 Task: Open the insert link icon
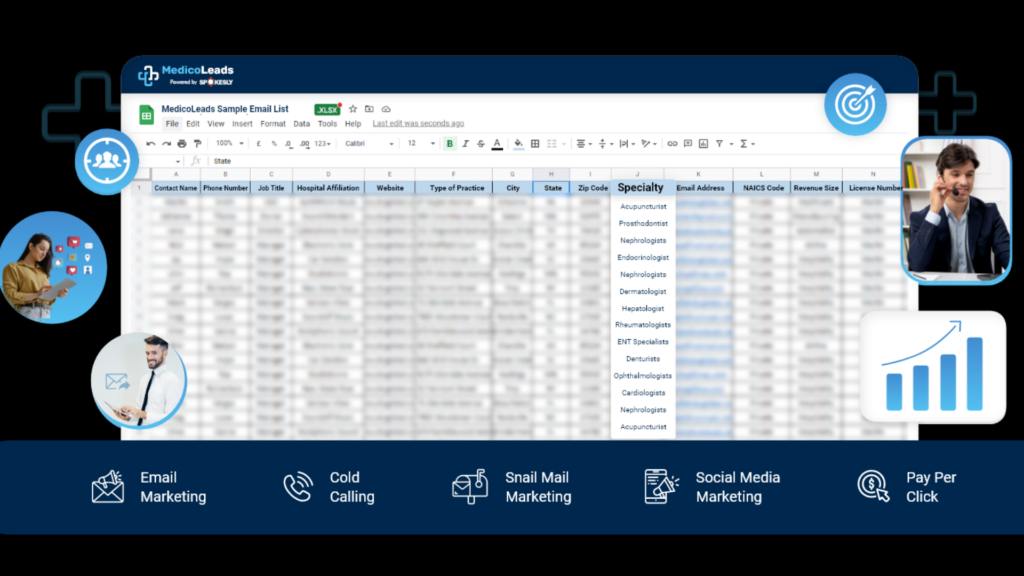pos(671,143)
